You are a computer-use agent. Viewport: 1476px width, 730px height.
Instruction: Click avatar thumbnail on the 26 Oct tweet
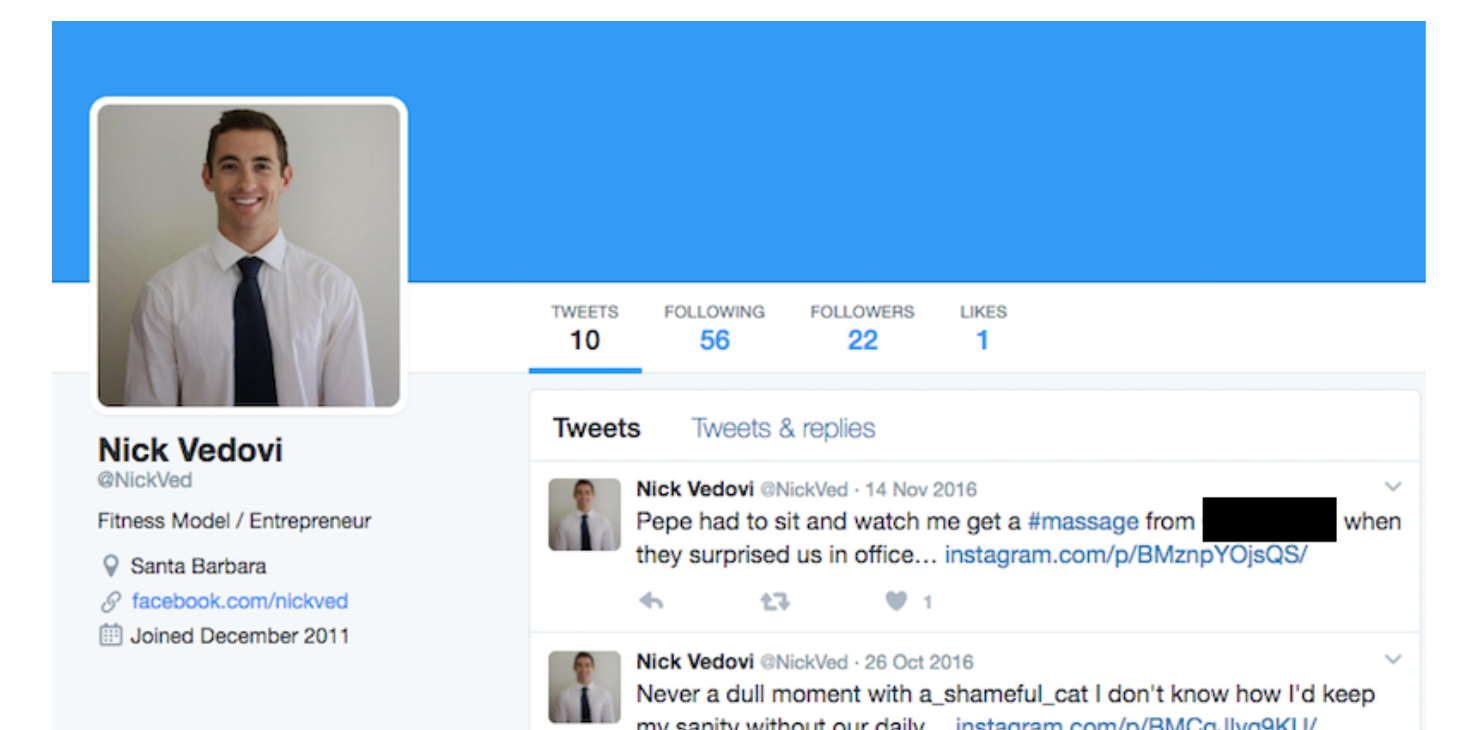tap(584, 687)
